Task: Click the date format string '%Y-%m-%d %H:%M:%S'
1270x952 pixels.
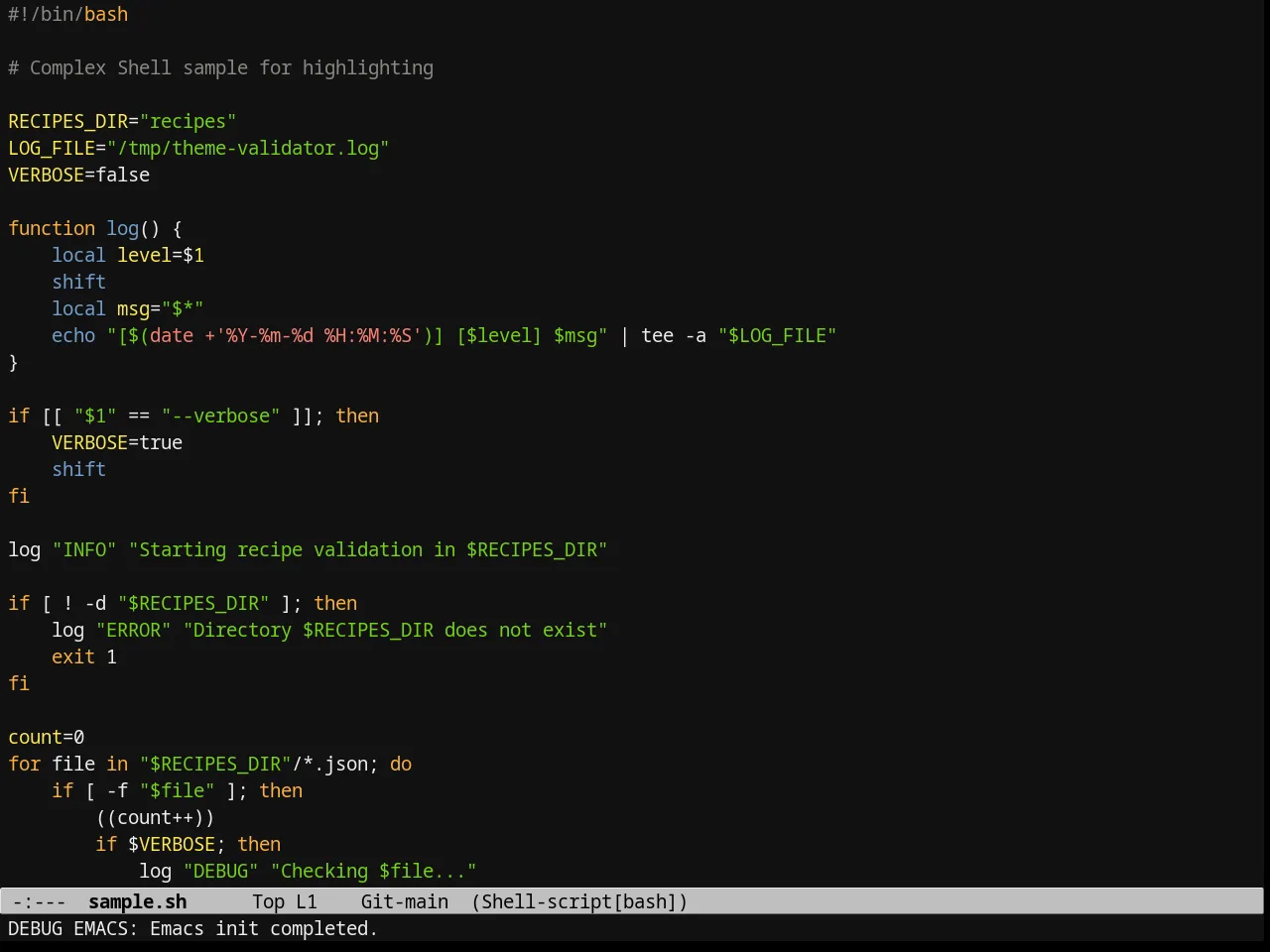Action: click(318, 335)
